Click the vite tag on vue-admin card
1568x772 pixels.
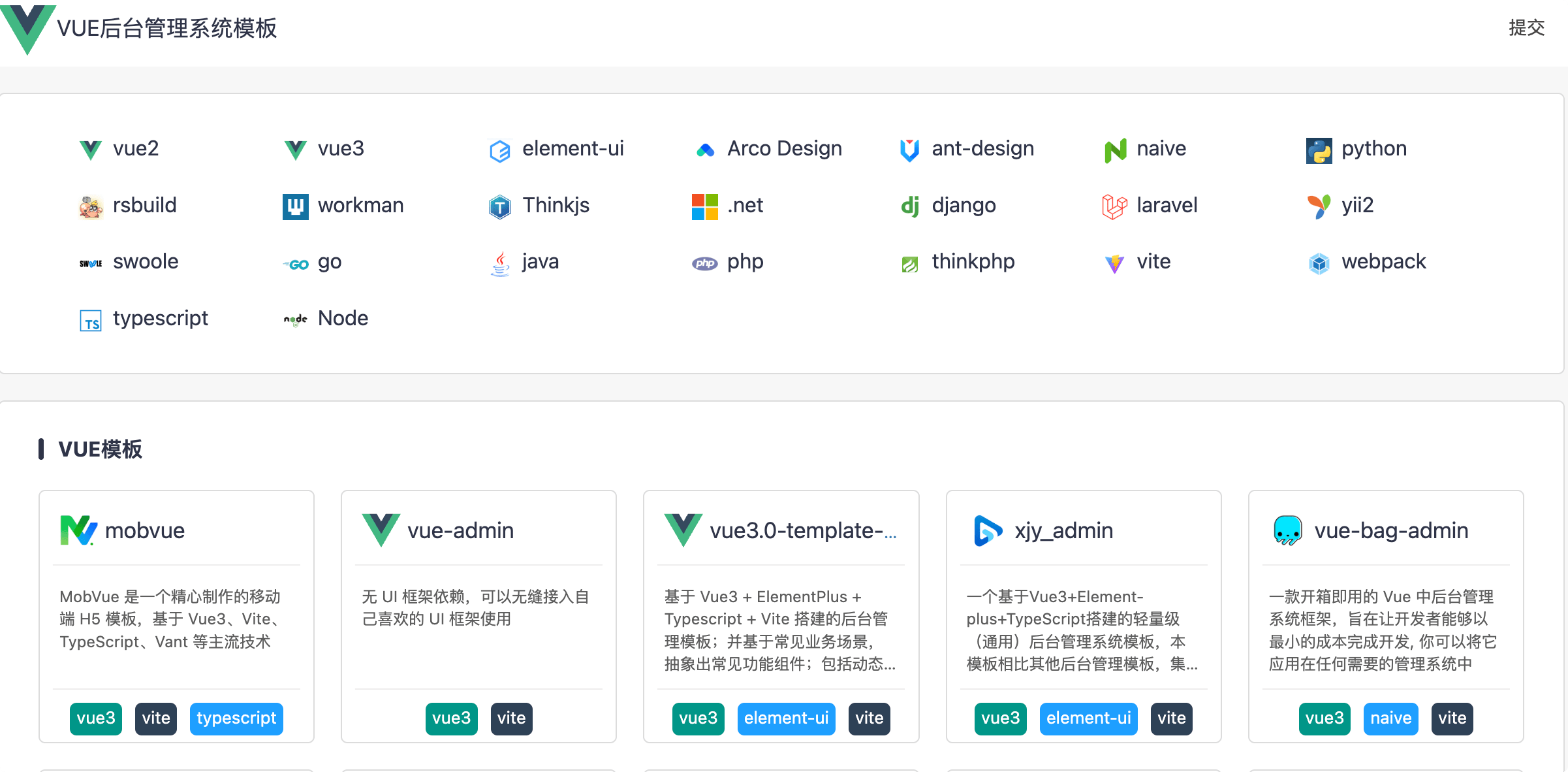click(x=512, y=718)
